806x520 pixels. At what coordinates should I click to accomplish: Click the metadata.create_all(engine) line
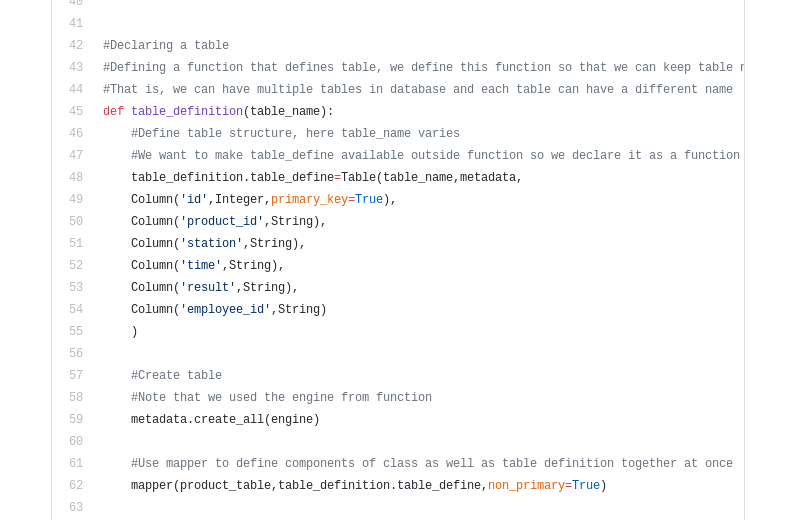tap(225, 419)
